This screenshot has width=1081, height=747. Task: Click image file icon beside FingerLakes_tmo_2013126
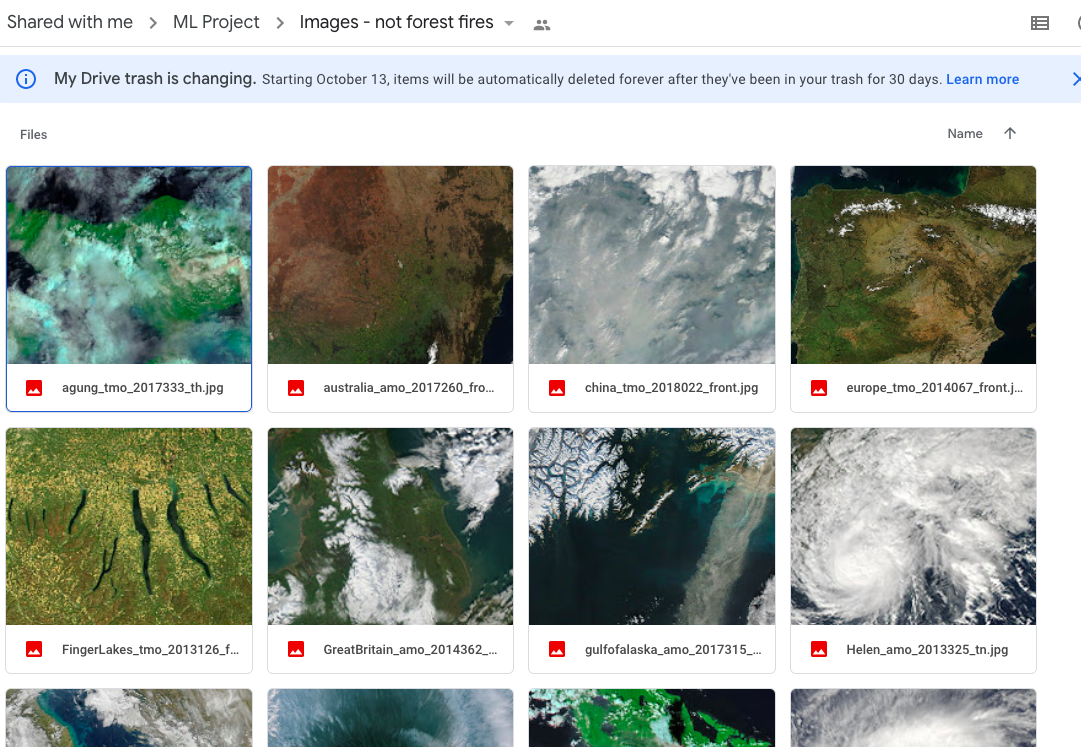[x=34, y=649]
